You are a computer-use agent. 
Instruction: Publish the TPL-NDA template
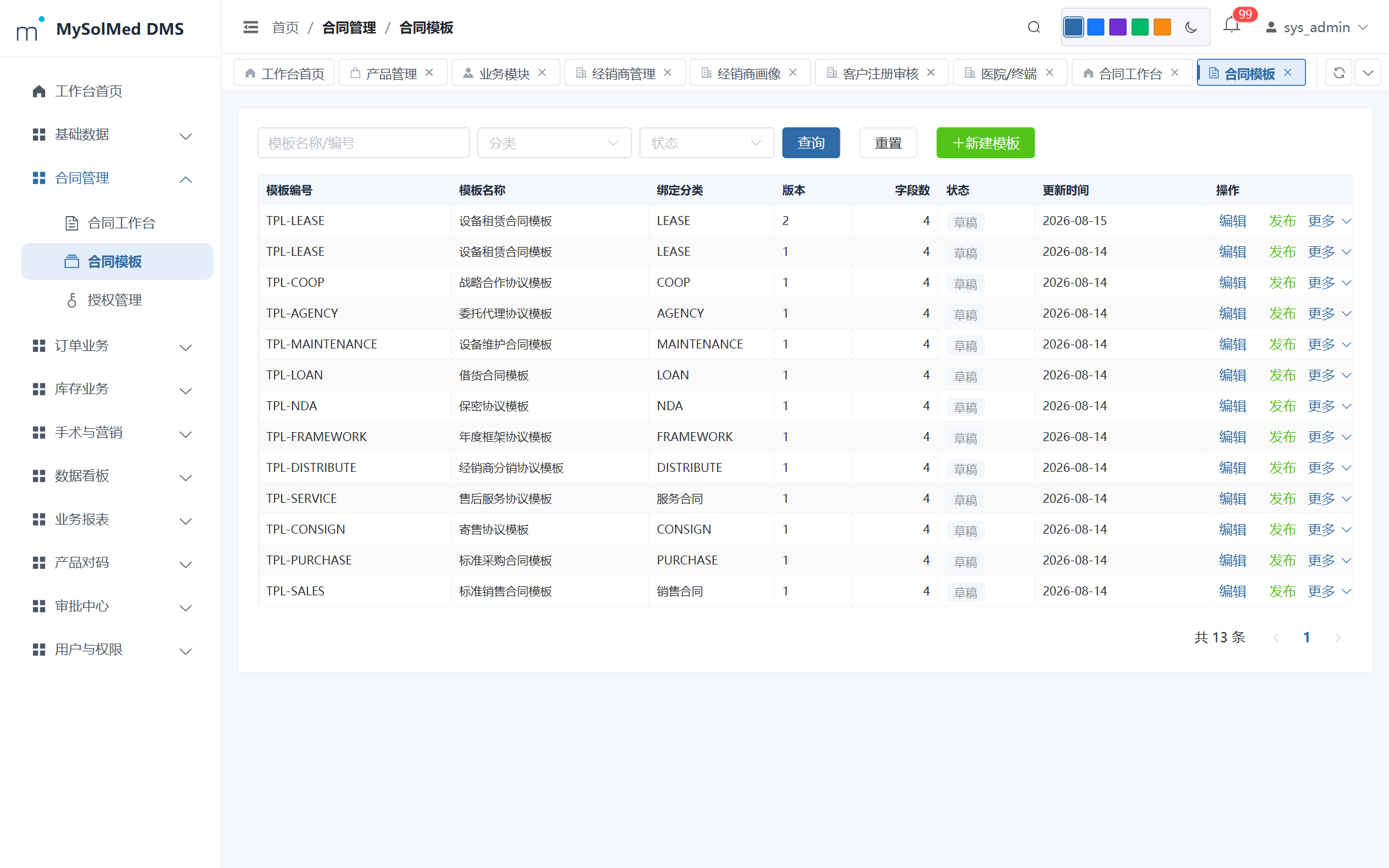(x=1282, y=406)
